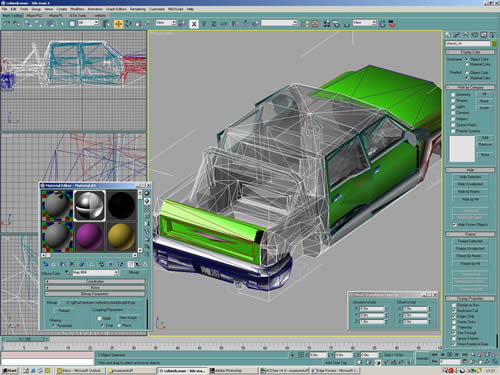Screen dimensions: 500x375
Task: Open the Edit menu
Action: click(x=14, y=9)
